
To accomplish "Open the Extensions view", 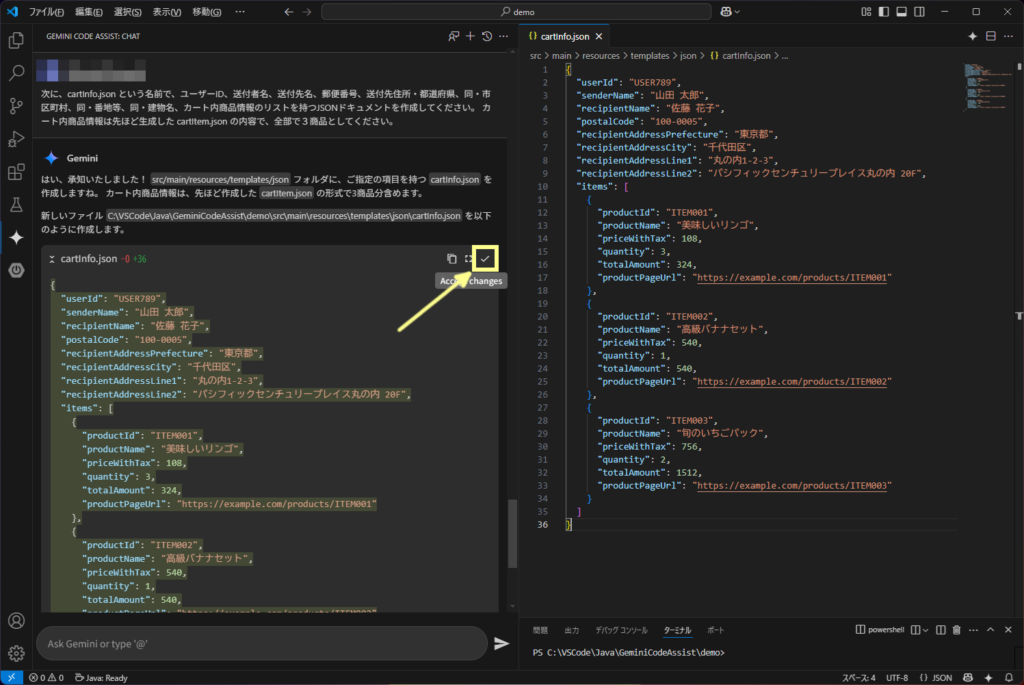I will tap(16, 172).
